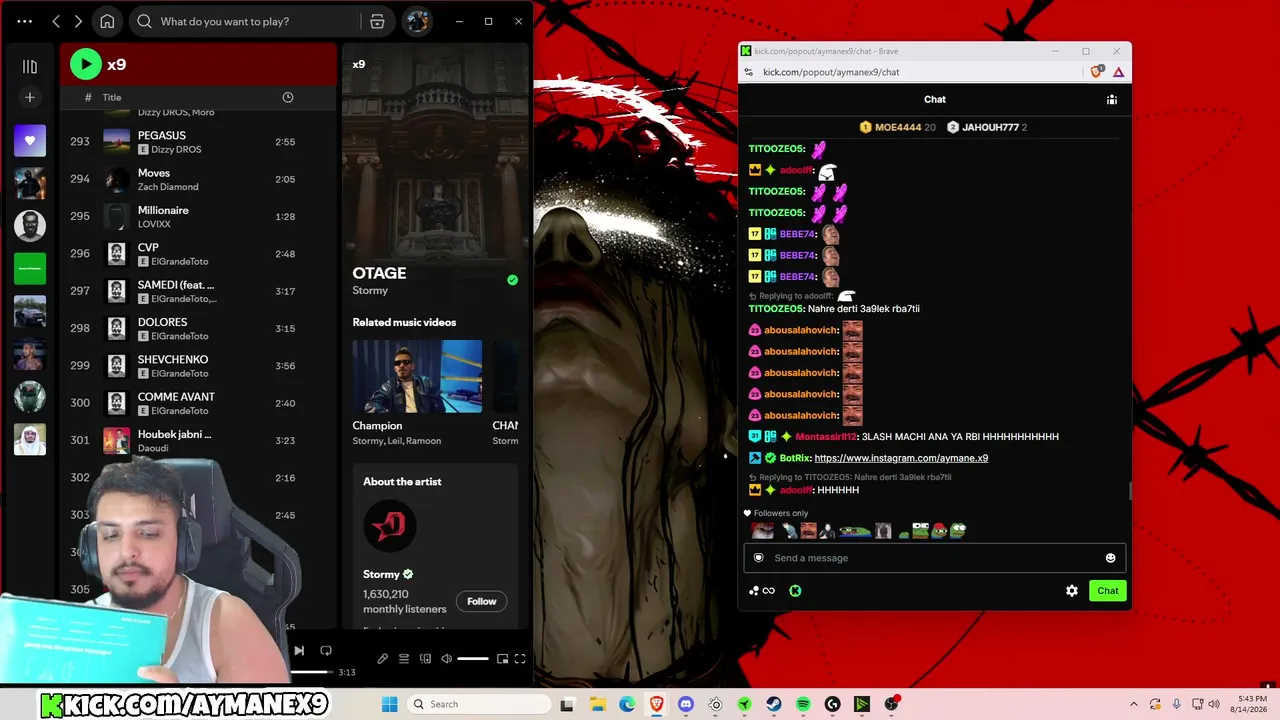
Task: Toggle the lyrics microphone icon
Action: point(382,659)
